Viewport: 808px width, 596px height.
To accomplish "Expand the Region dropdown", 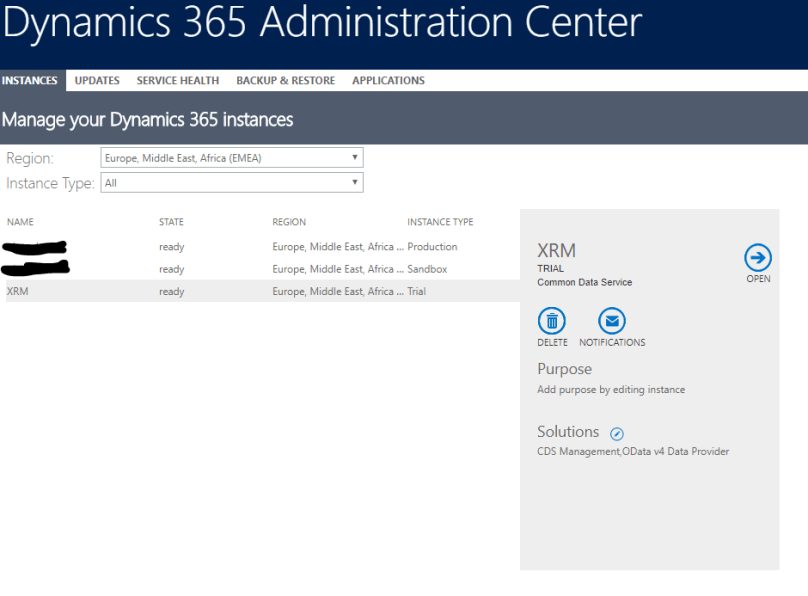I will pos(232,158).
